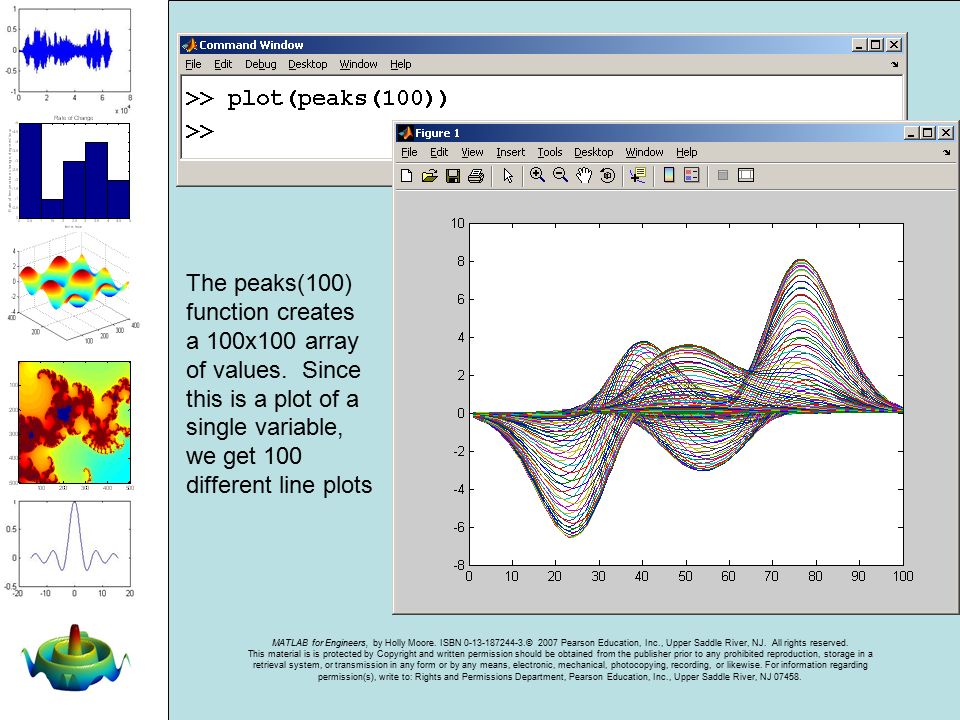The image size is (960, 720).
Task: Click the Hide Plot Tools icon
Action: tap(722, 175)
